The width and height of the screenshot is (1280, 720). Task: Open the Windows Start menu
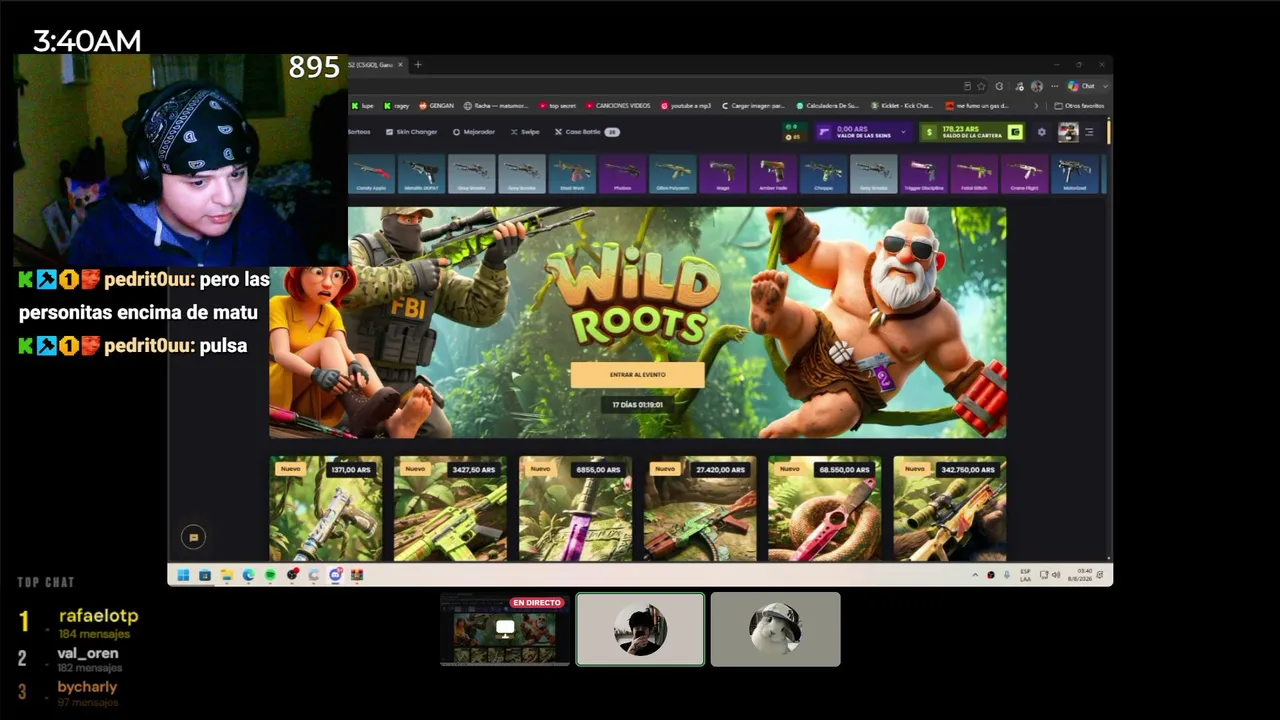point(183,575)
